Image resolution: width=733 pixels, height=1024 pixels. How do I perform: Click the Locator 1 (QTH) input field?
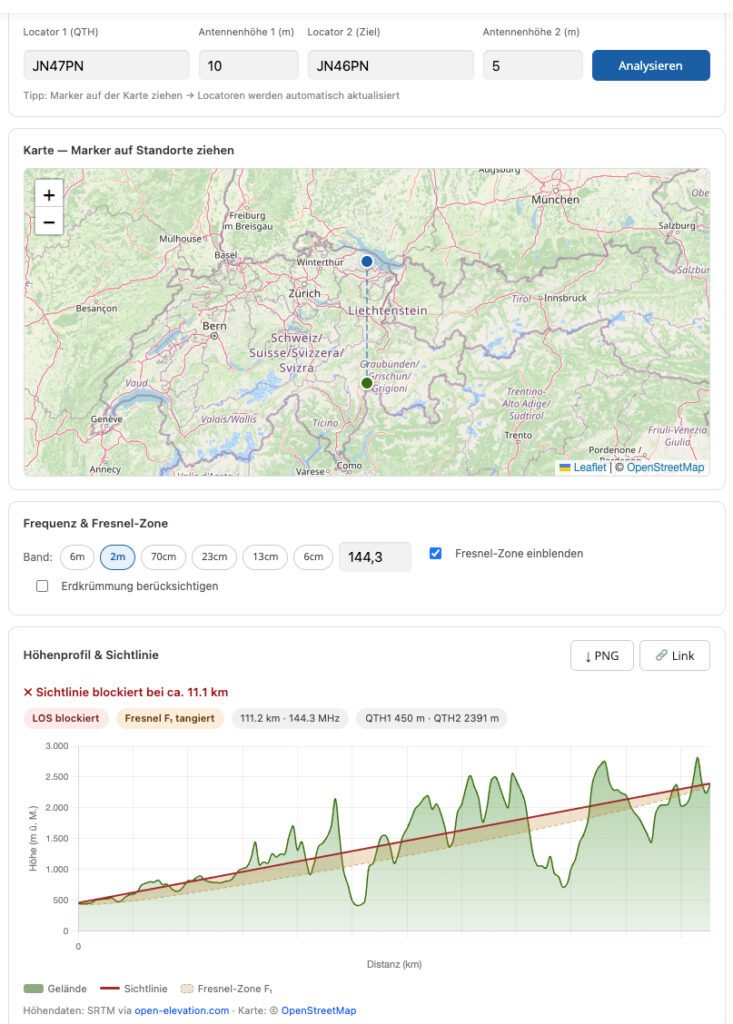pos(107,66)
